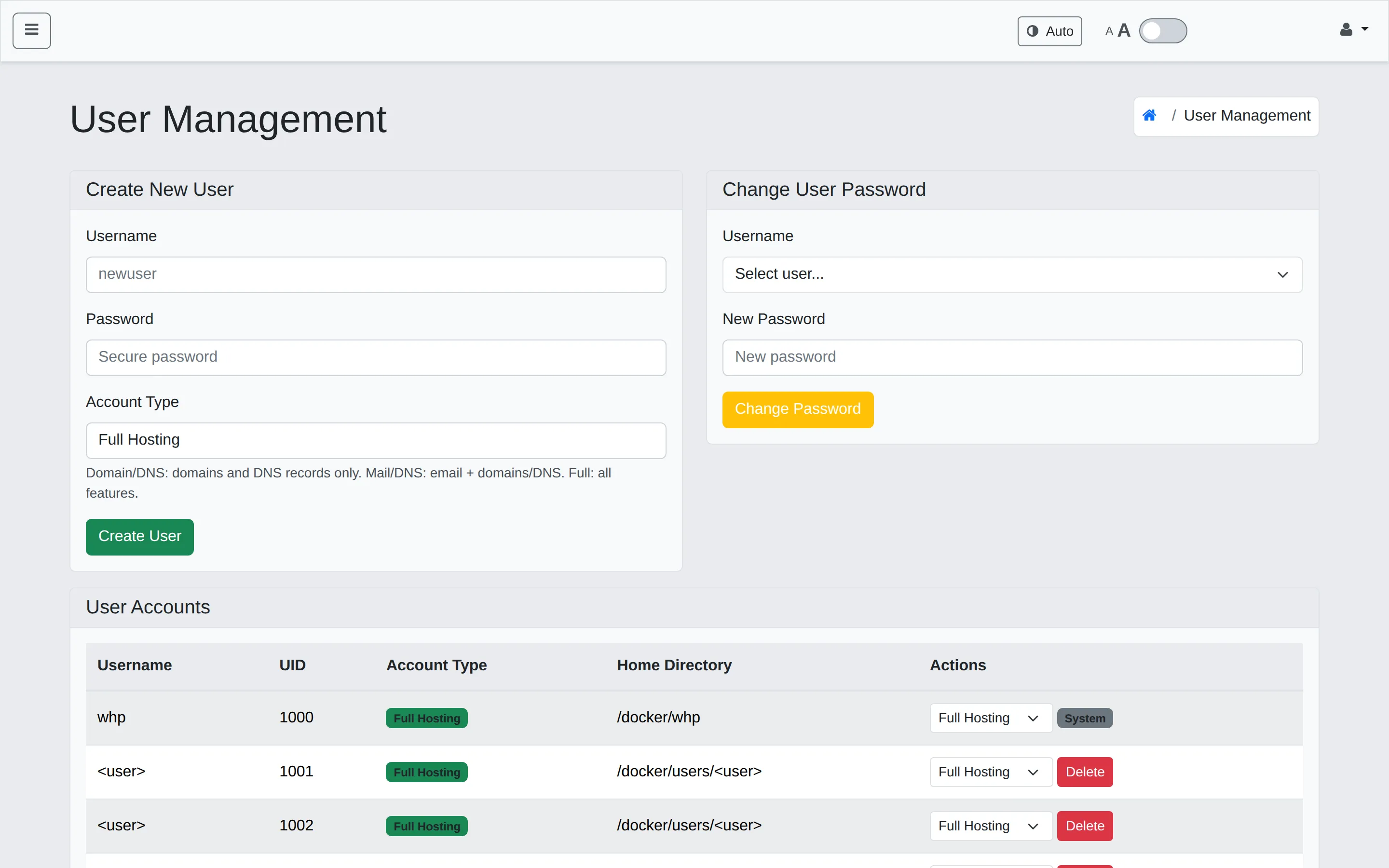The image size is (1389, 868).
Task: Click the Full Hosting badge for UID 1002
Action: (x=426, y=826)
